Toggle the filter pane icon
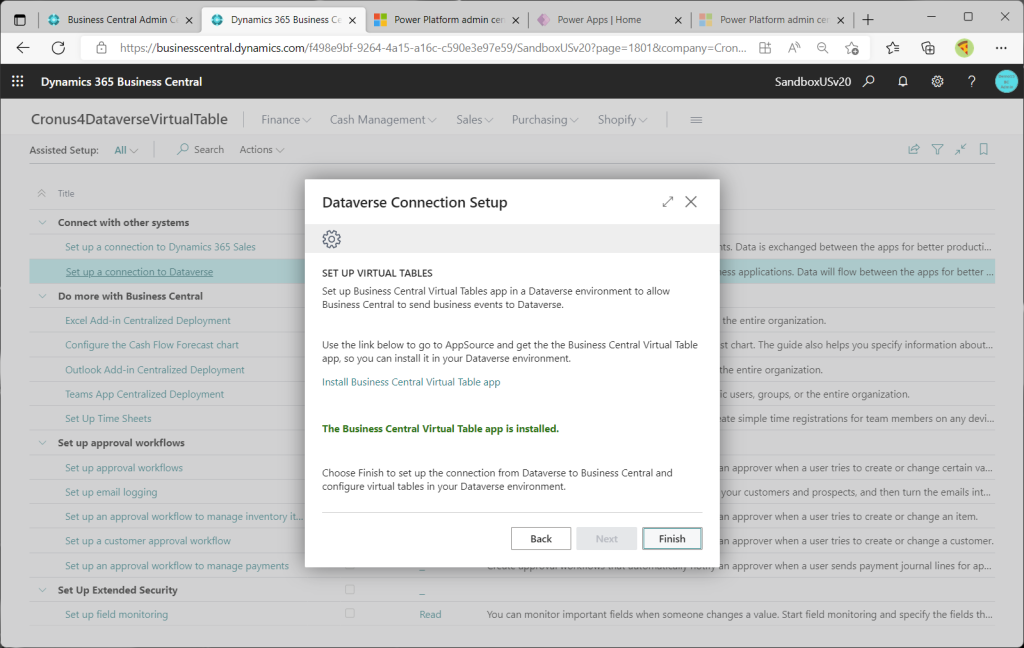The image size is (1024, 648). tap(937, 150)
